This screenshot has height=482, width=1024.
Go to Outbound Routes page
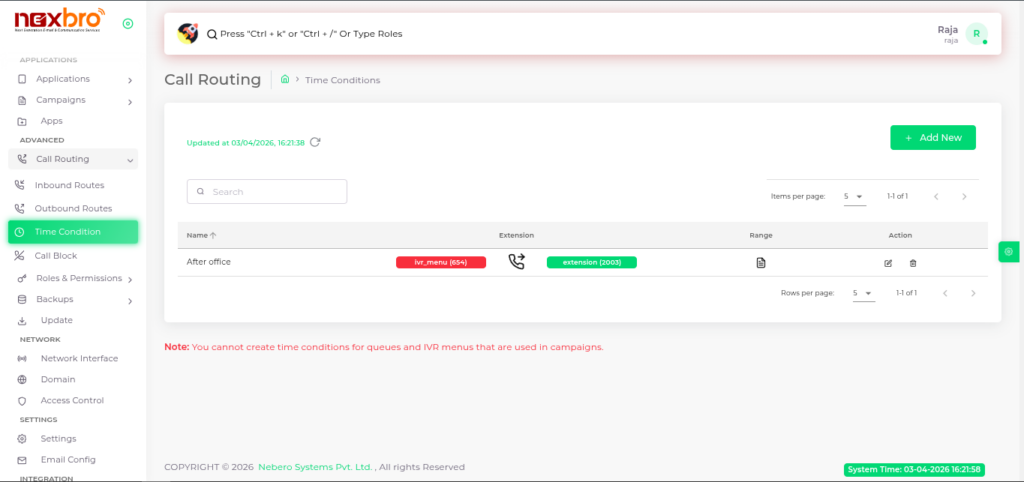point(73,208)
